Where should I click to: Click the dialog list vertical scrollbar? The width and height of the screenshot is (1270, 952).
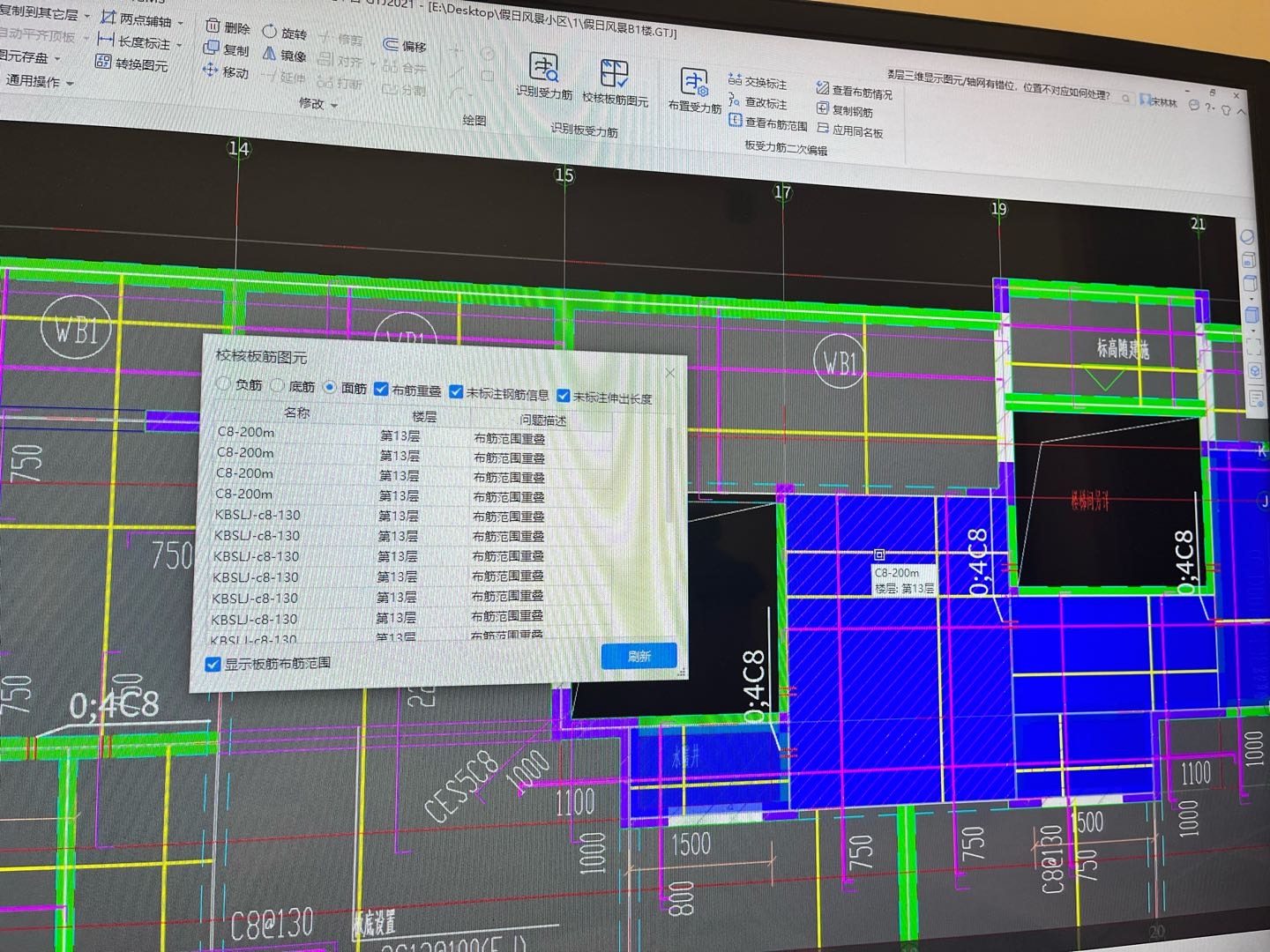click(x=670, y=476)
